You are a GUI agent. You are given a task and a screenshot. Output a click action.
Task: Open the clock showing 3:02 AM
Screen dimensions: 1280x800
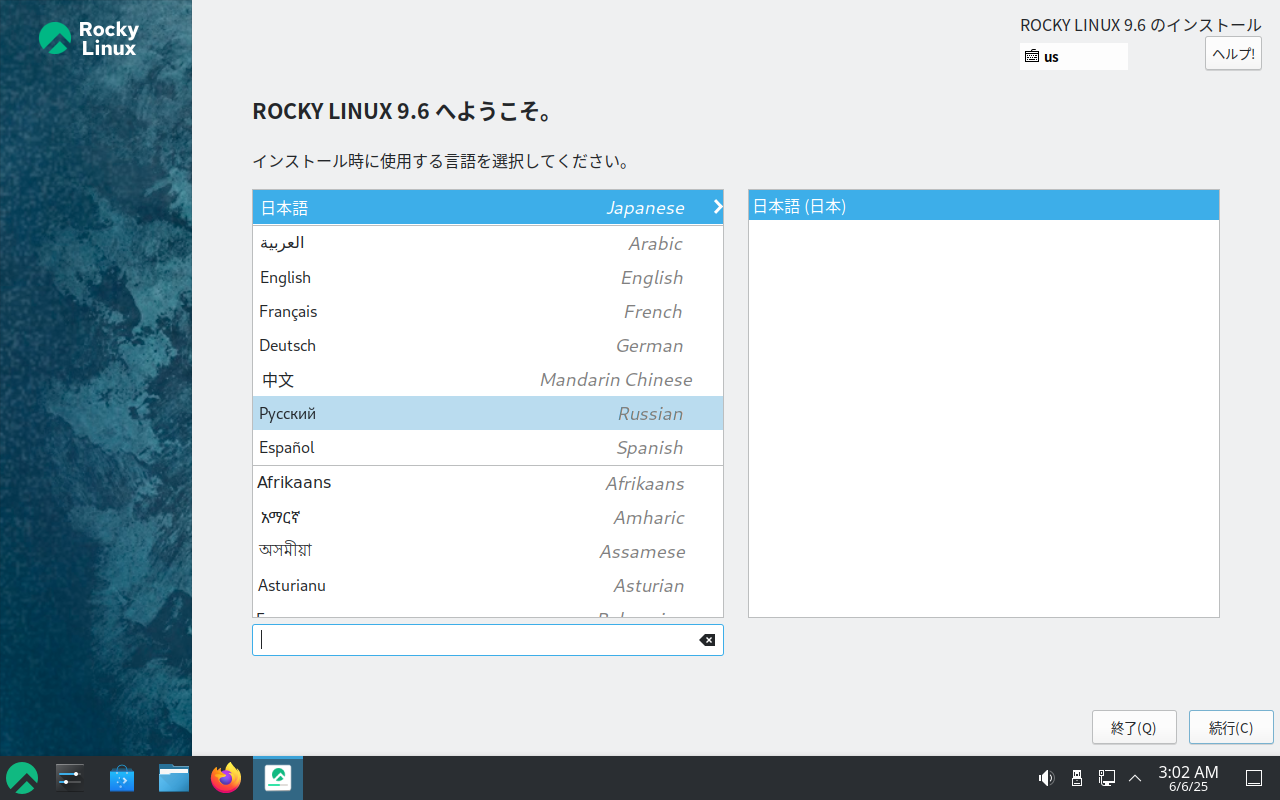(1188, 778)
